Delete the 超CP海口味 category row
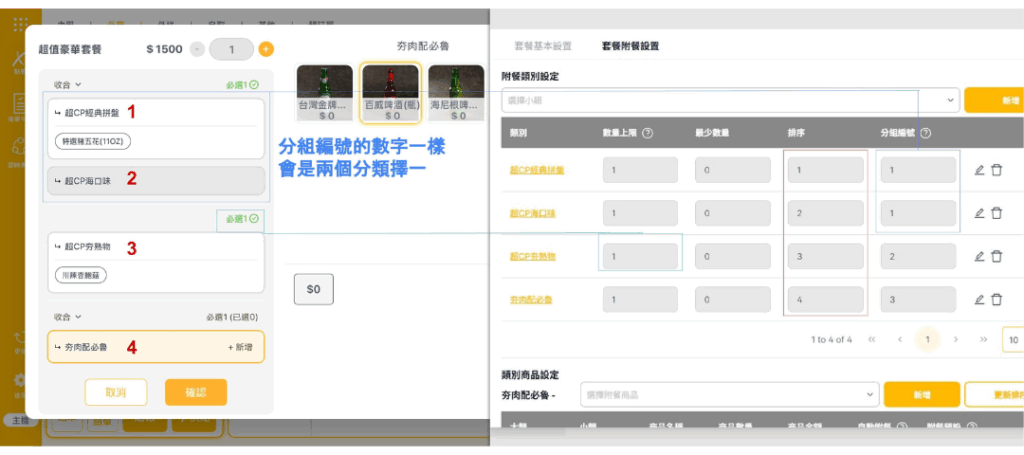 pyautogui.click(x=997, y=213)
